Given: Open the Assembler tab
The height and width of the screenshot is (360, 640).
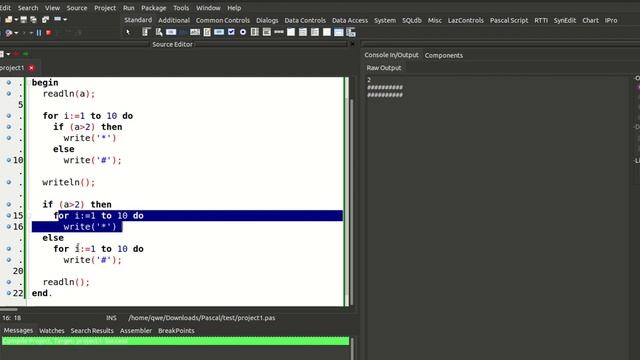Looking at the screenshot, I should pos(136,331).
